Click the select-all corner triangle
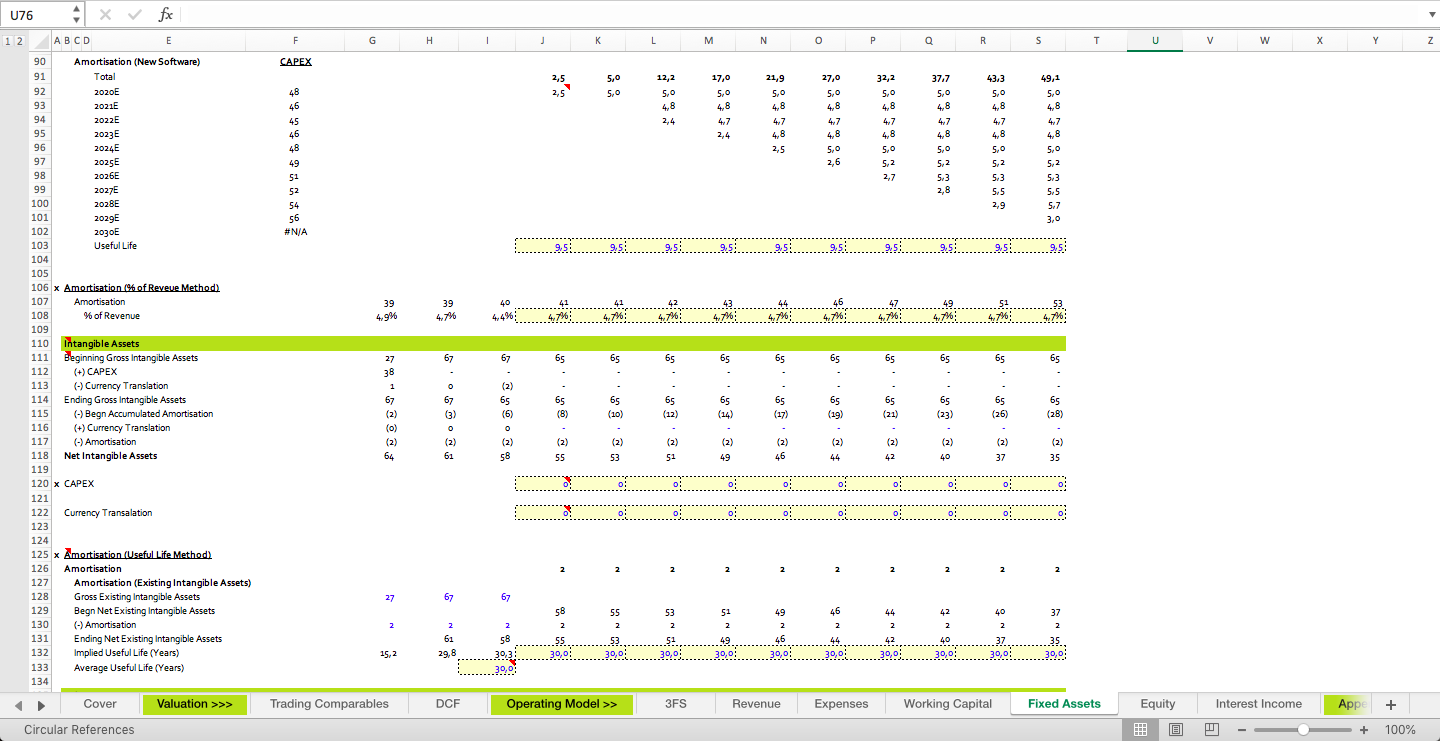 [41, 41]
